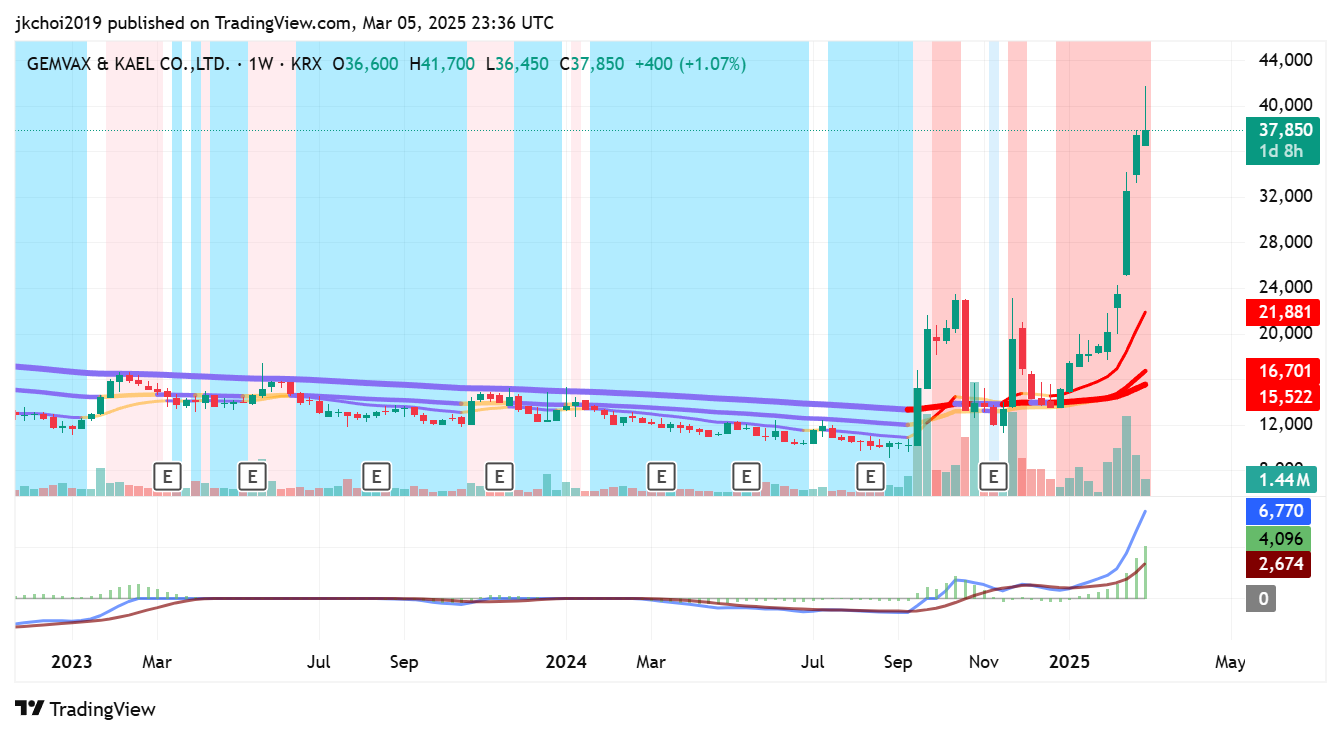1341x735 pixels.
Task: Click the earnings E marker just before 2024 label
Action: pos(499,476)
